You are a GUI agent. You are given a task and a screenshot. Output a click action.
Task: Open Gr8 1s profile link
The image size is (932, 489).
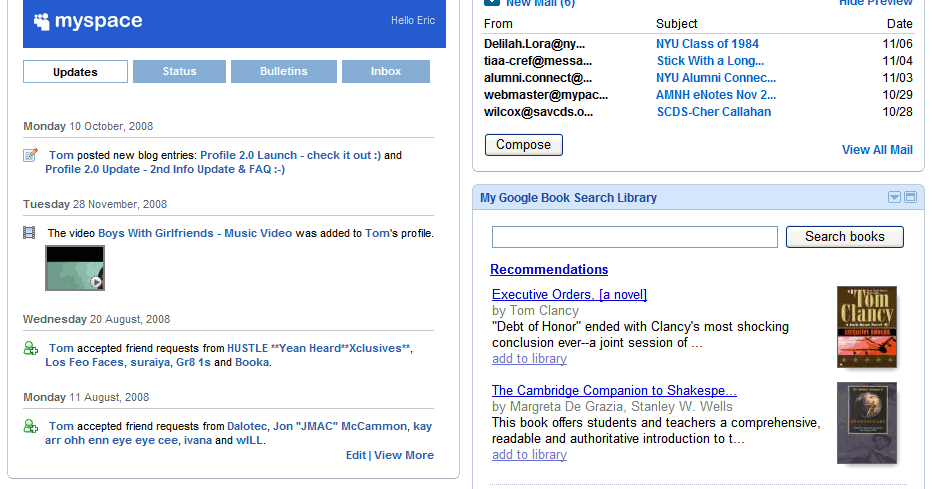point(193,362)
